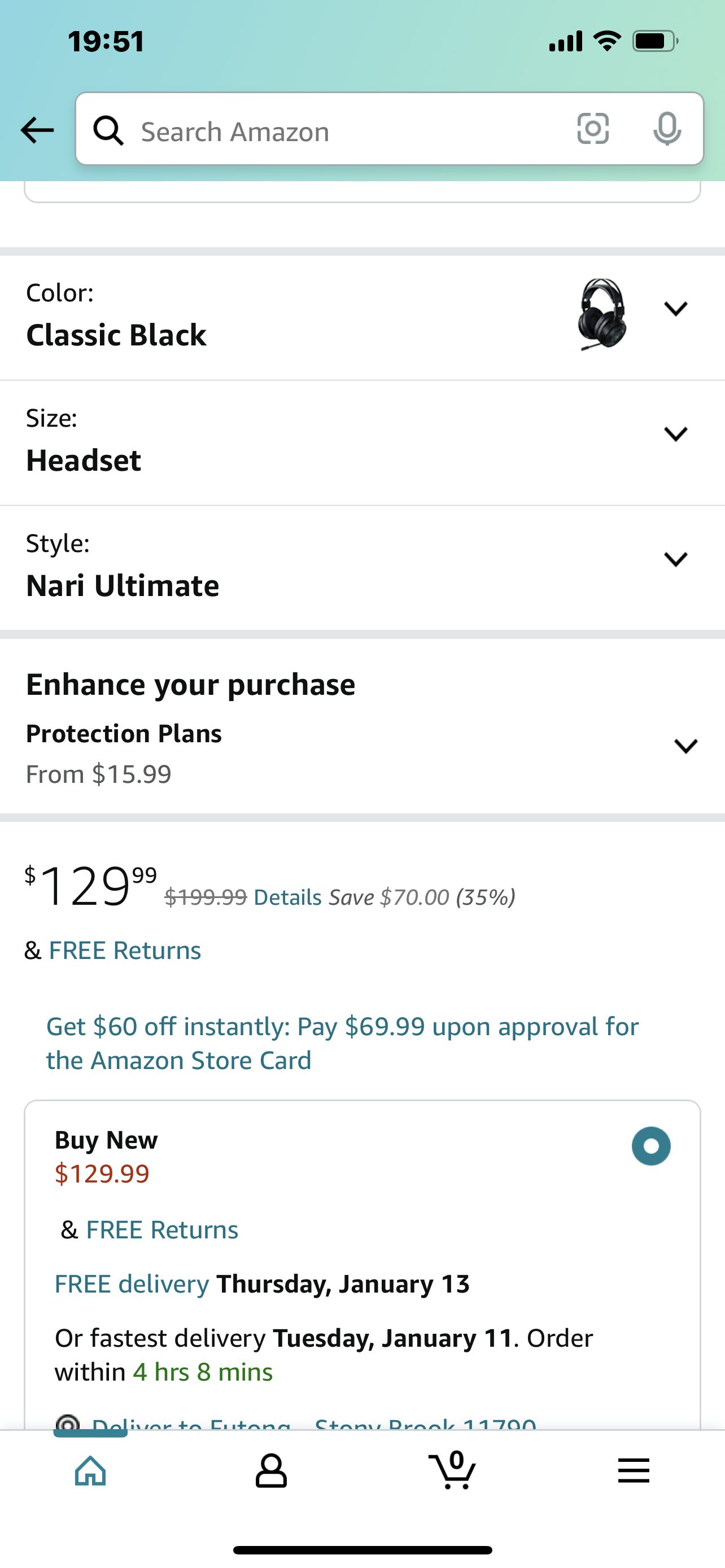Screen dimensions: 725x1568
Task: Expand the Style Nari Ultimate dropdown
Action: (x=676, y=559)
